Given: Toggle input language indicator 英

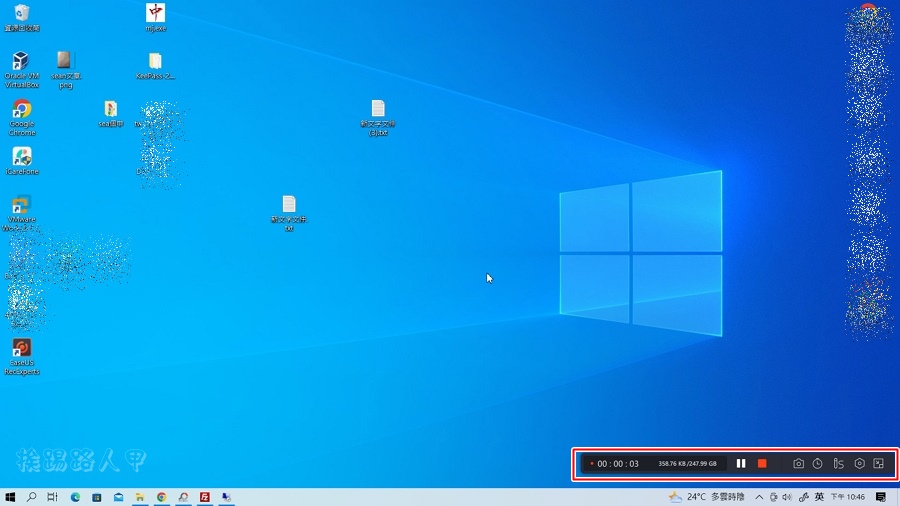Looking at the screenshot, I should pyautogui.click(x=819, y=497).
